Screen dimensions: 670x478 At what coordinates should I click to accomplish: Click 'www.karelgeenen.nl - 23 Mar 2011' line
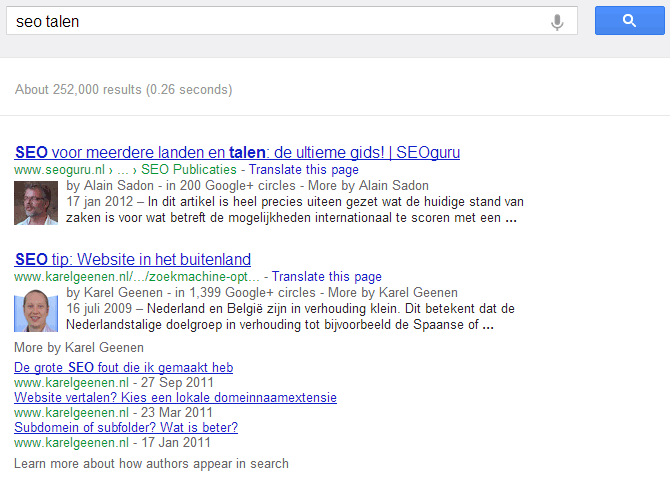click(x=113, y=413)
